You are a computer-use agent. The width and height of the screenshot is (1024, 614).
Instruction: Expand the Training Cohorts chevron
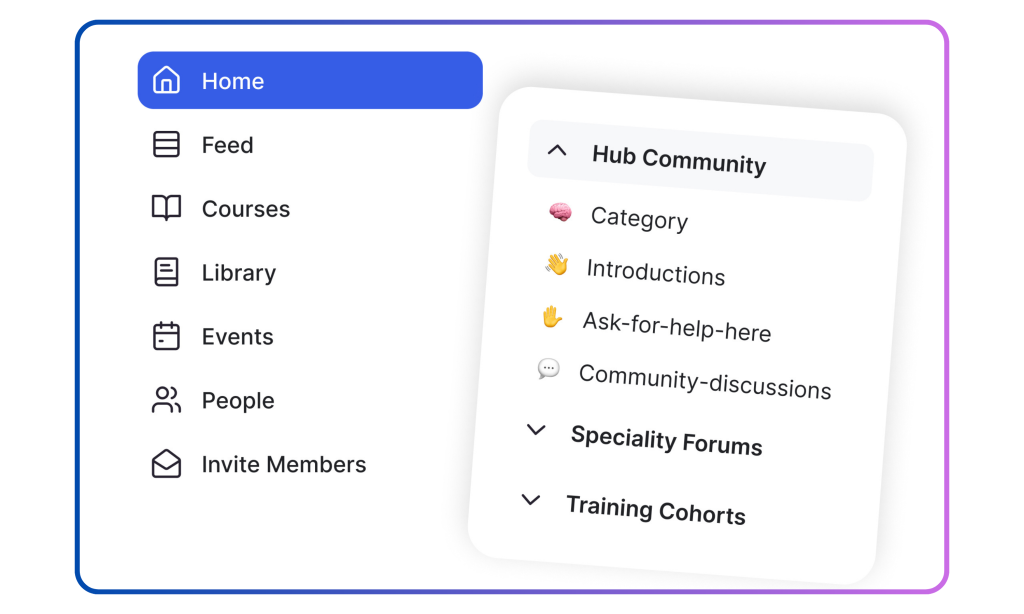click(x=531, y=500)
